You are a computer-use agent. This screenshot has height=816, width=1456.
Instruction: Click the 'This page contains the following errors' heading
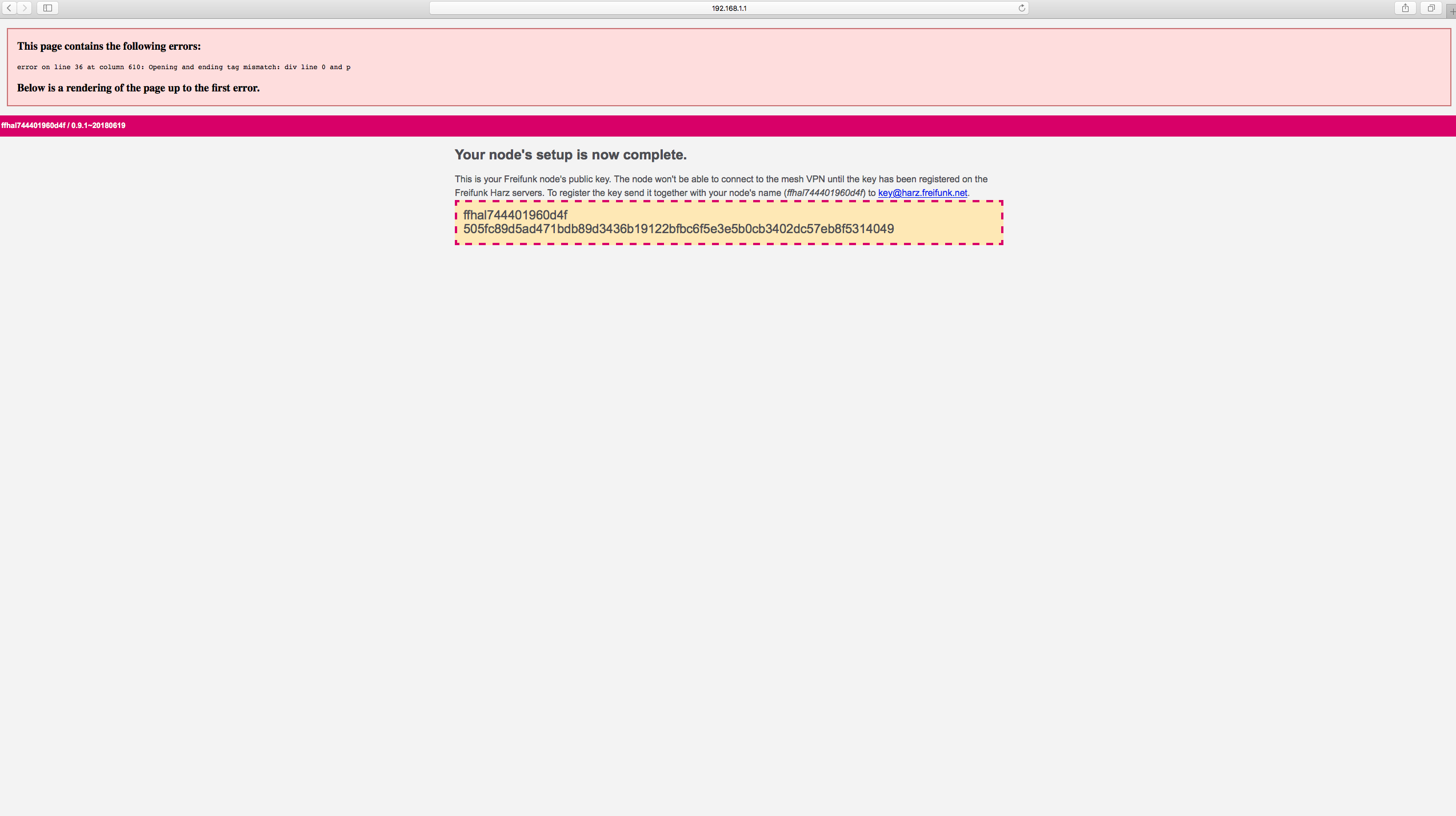[x=109, y=46]
